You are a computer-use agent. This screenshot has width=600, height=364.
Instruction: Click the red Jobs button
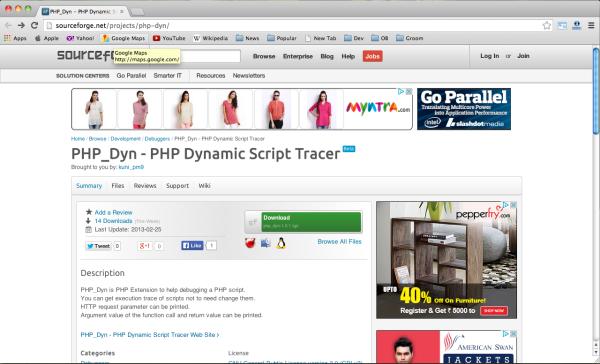click(x=372, y=56)
